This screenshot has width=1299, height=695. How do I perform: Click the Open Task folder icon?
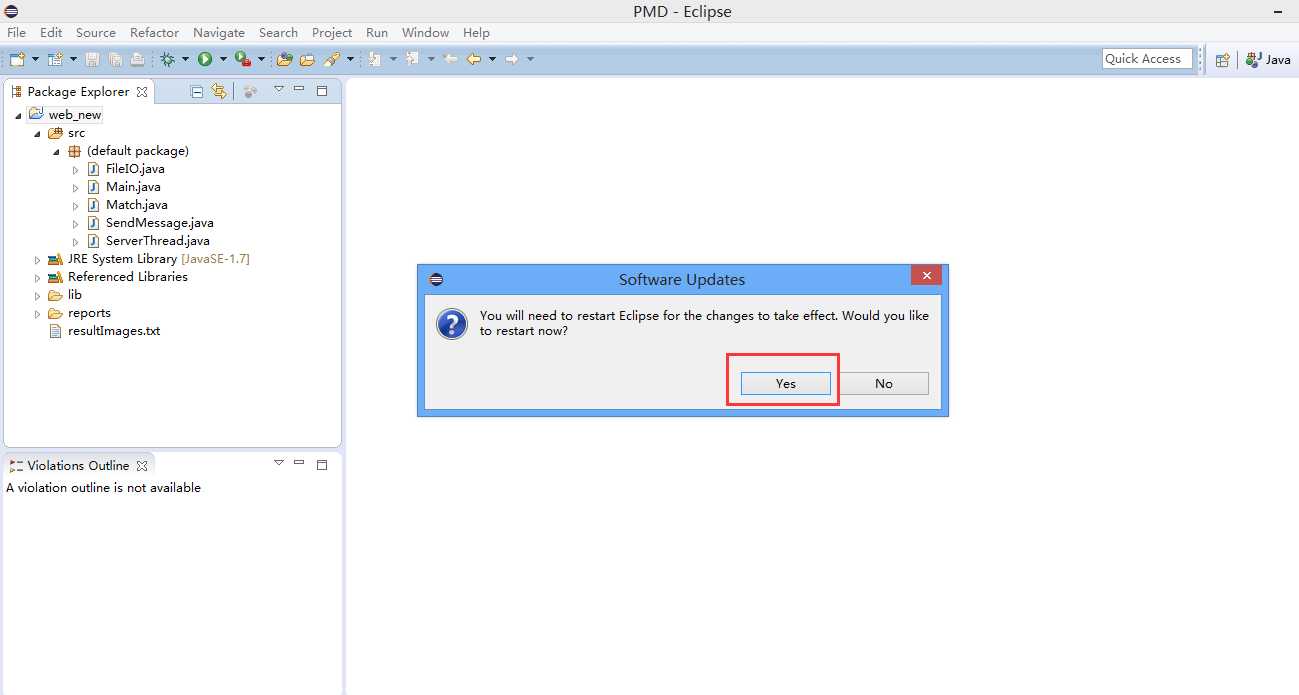pos(308,59)
